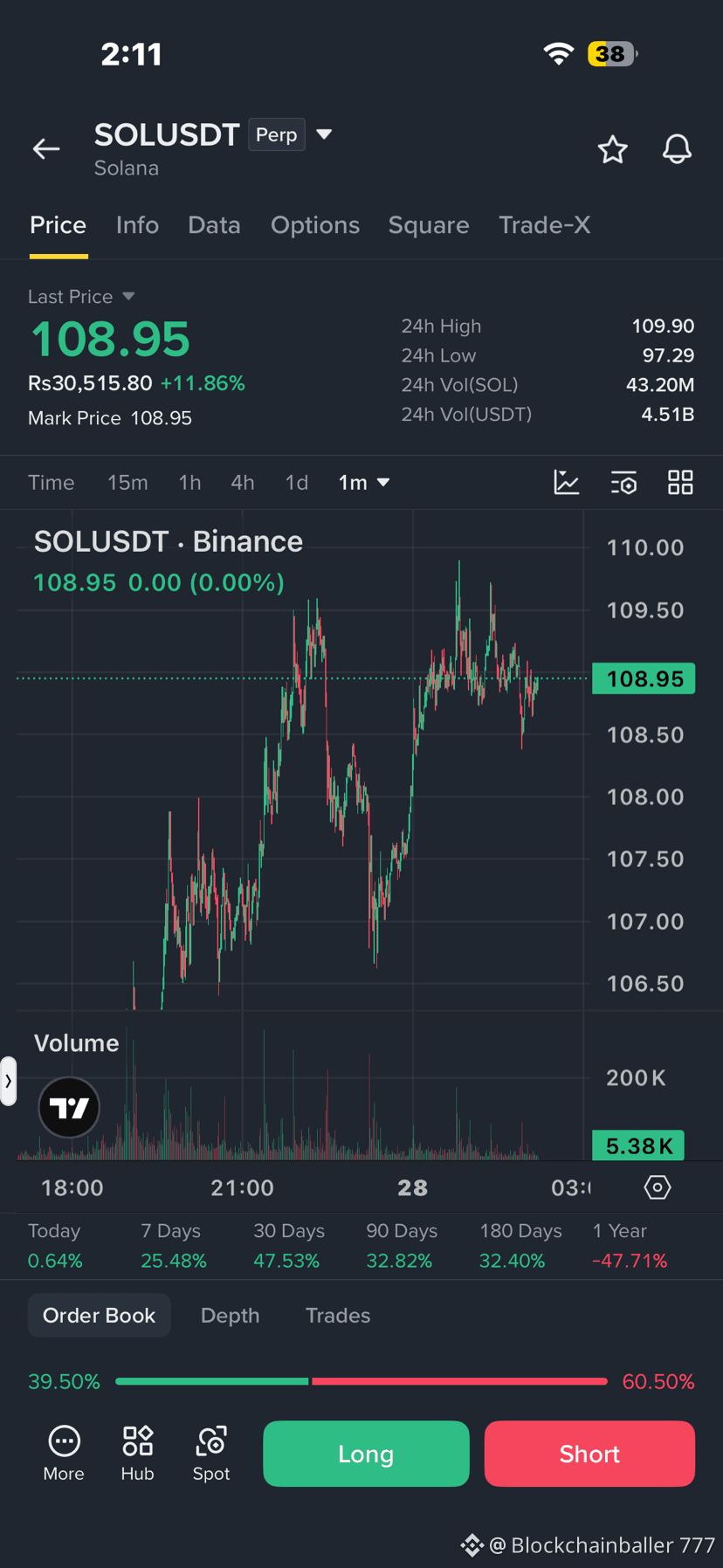Tap the buy/sell ratio bar
This screenshot has width=723, height=1568.
(361, 1381)
